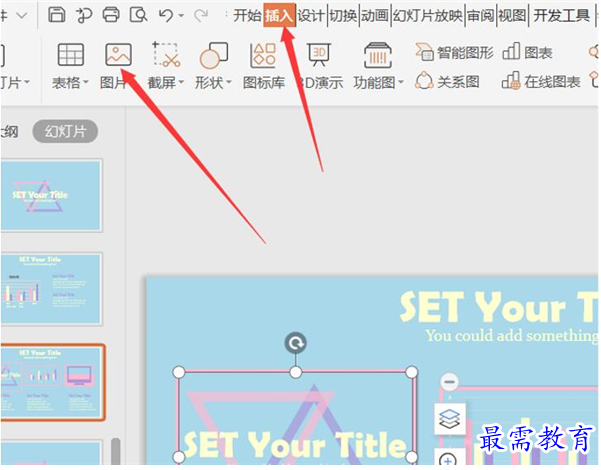The width and height of the screenshot is (601, 470).
Task: Click the 形状 shapes icon
Action: [x=214, y=55]
